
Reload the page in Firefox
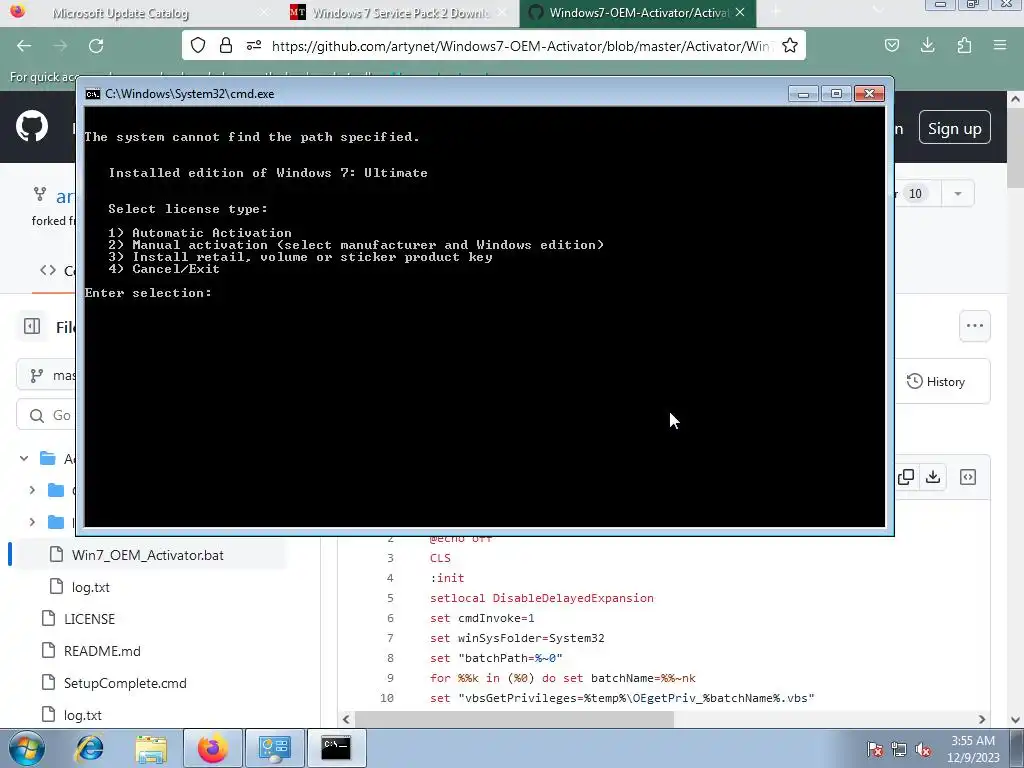tap(96, 46)
